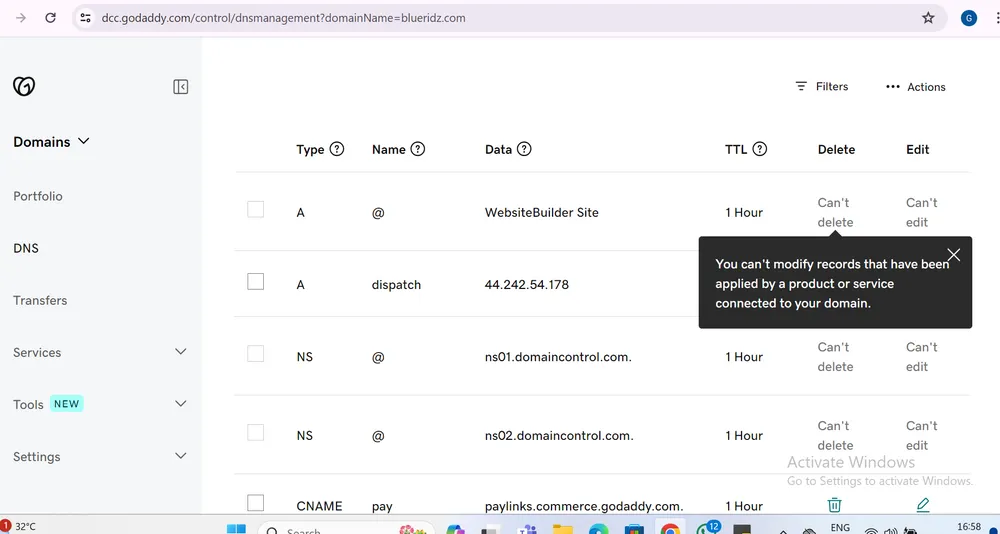Viewport: 1000px width, 534px height.
Task: Go forward in browser history
Action: (20, 18)
